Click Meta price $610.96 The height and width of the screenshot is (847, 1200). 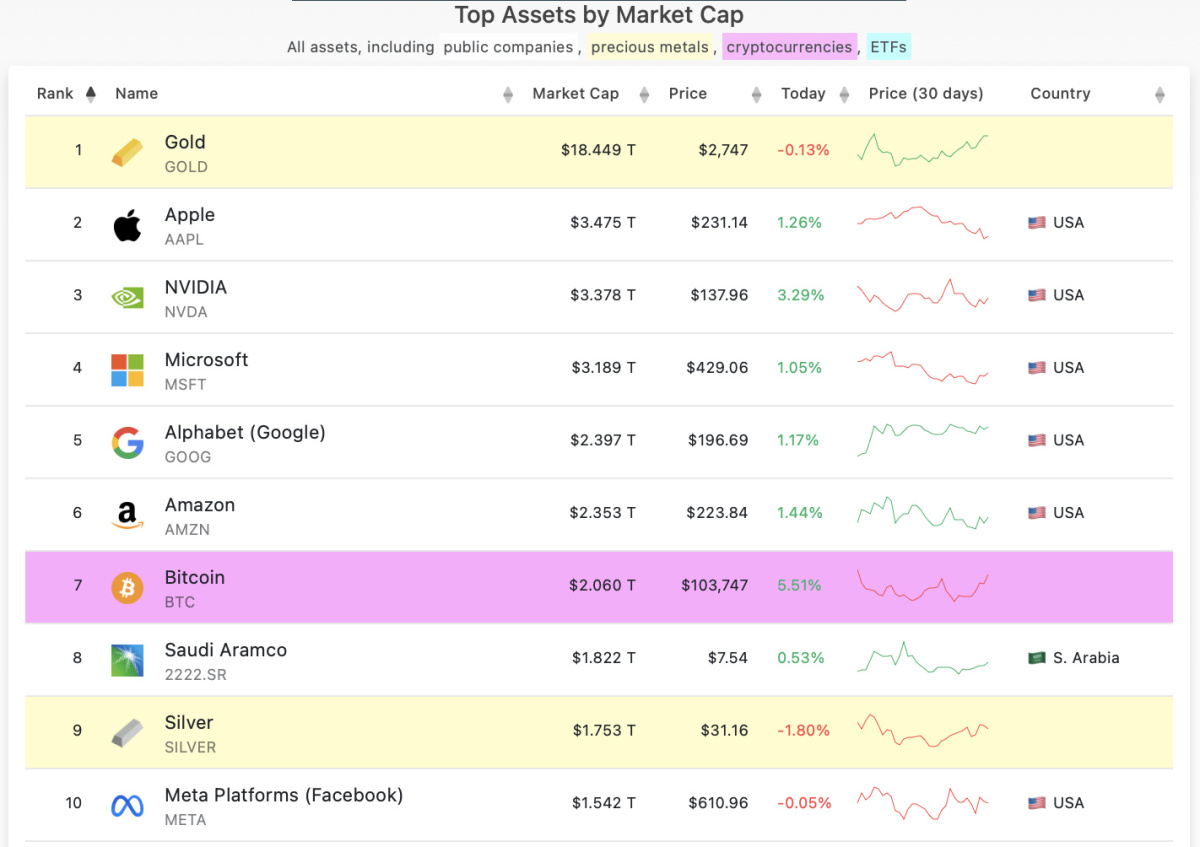coord(718,802)
